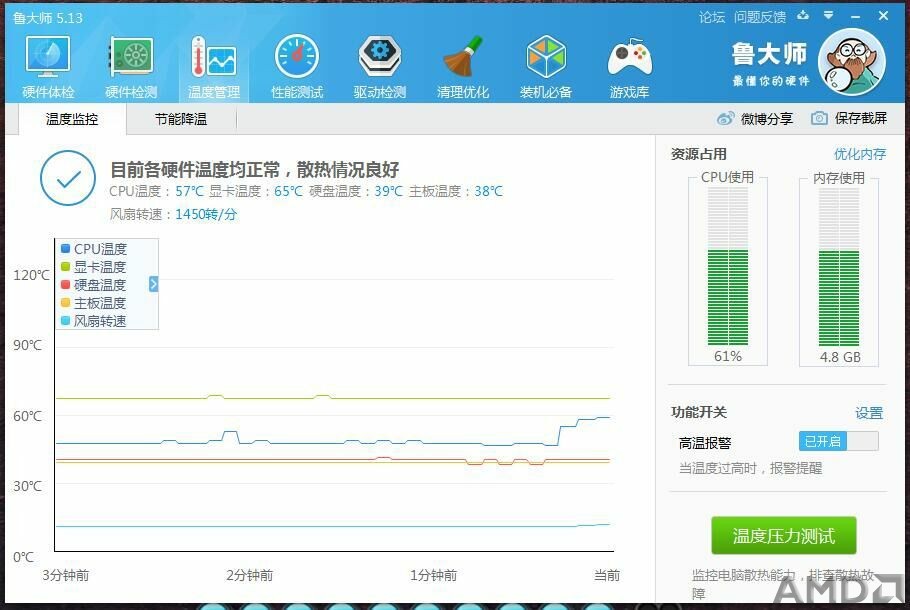The width and height of the screenshot is (910, 610).
Task: Click the 鲁大师 5.13 title text
Action: tap(48, 18)
